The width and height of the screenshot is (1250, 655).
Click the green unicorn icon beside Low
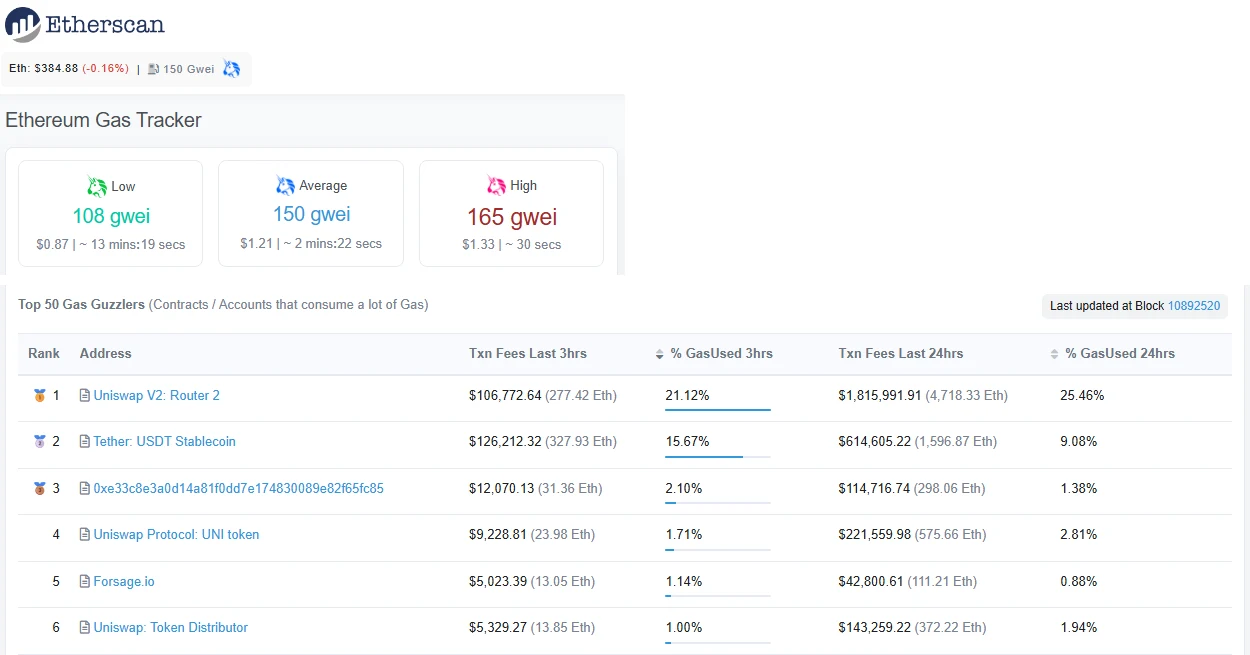point(97,186)
